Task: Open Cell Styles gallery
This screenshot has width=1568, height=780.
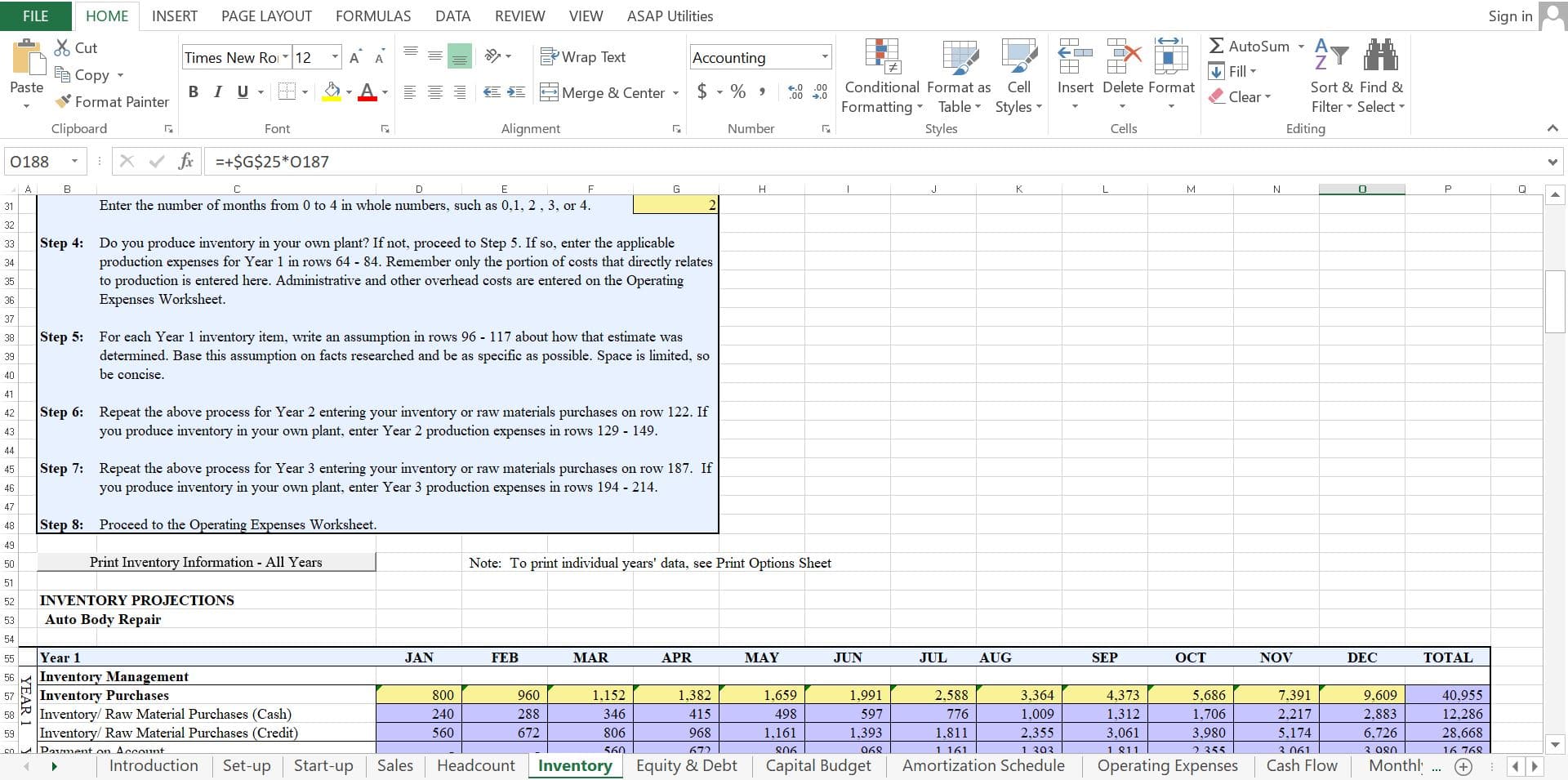Action: coord(1018,77)
